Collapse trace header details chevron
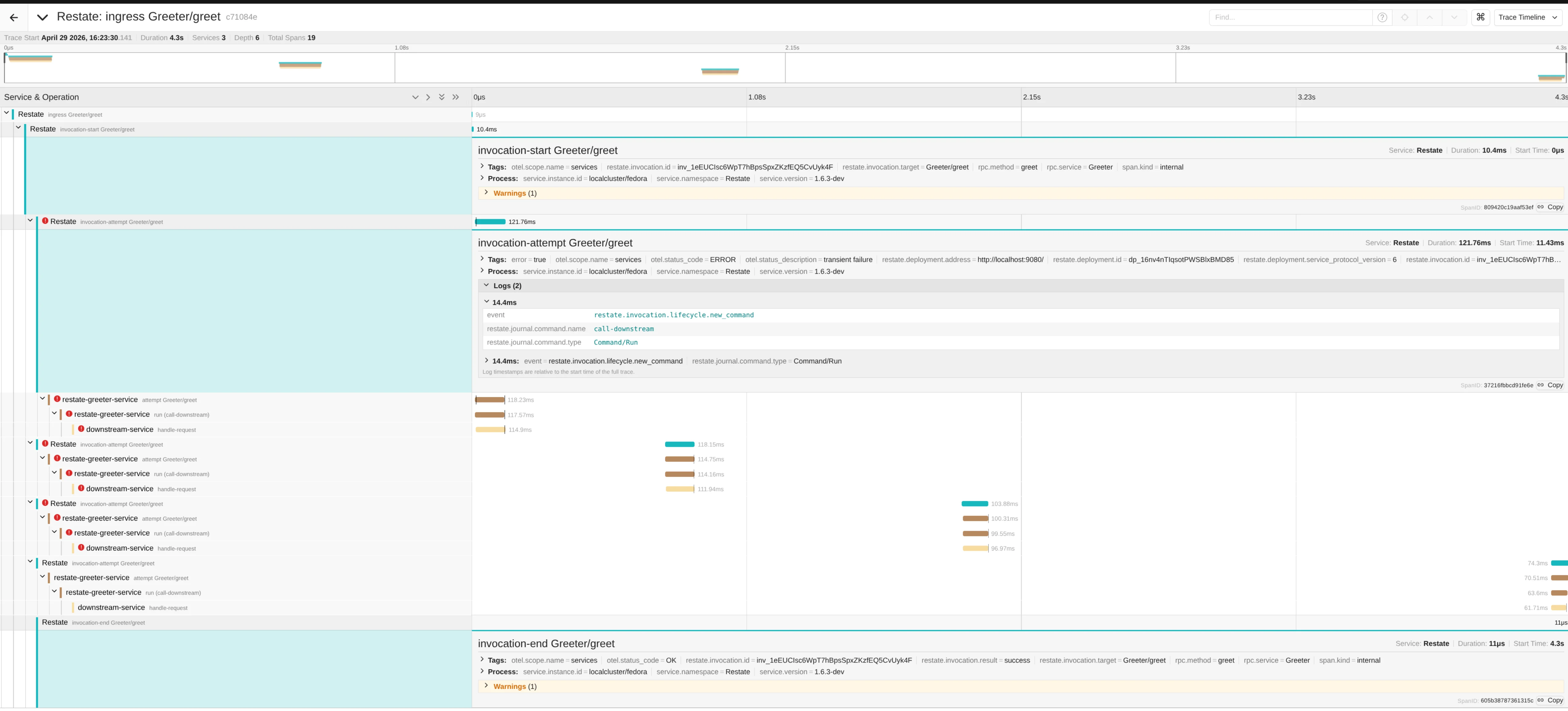The height and width of the screenshot is (711, 1568). pos(42,18)
